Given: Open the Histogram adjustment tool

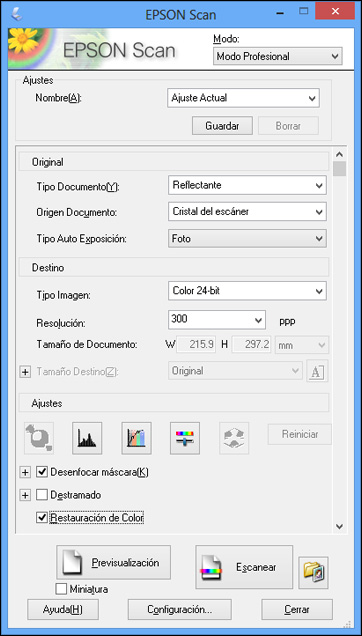Looking at the screenshot, I should point(87,438).
